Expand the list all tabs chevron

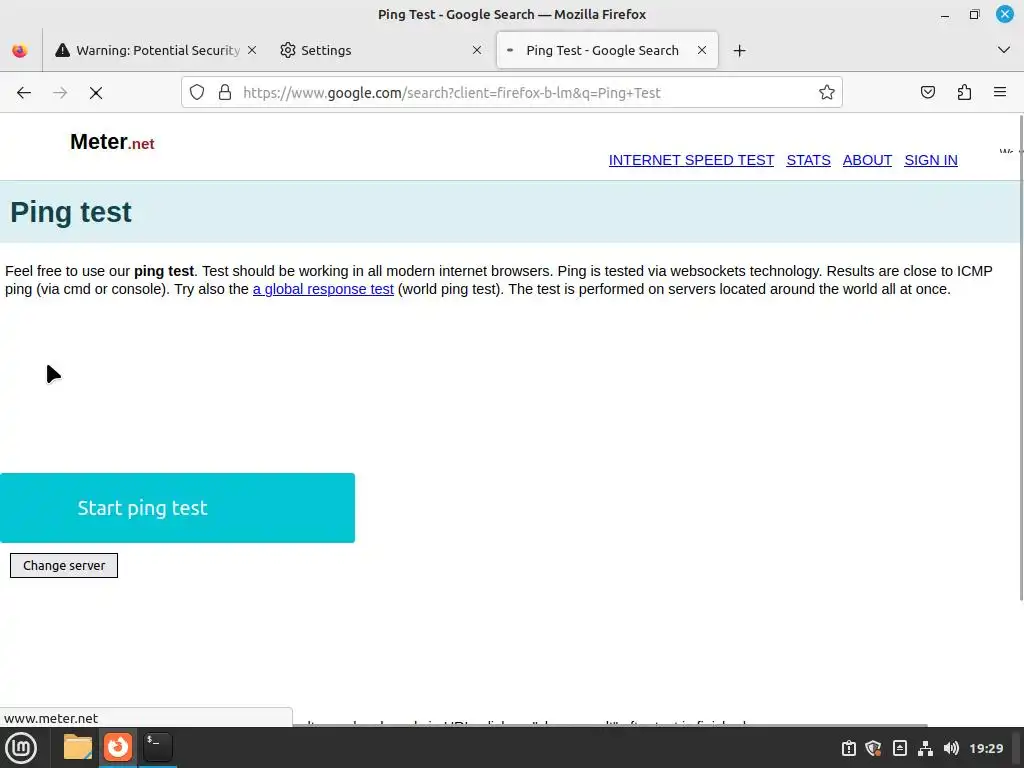(x=1004, y=50)
